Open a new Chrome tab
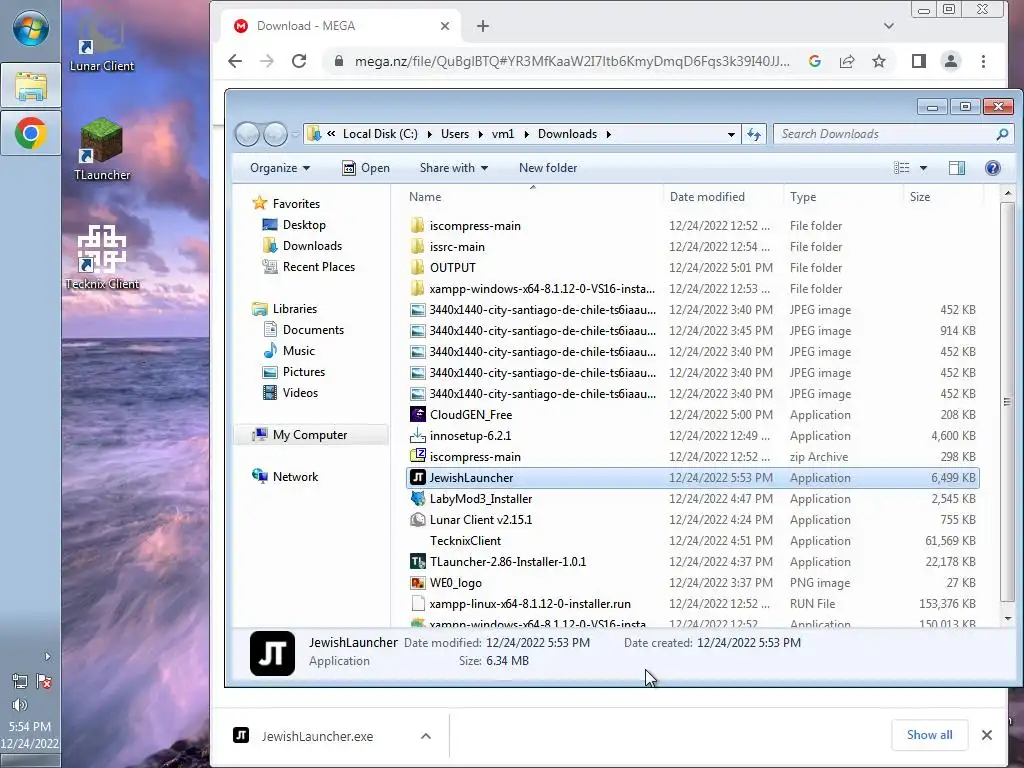The width and height of the screenshot is (1024, 768). (483, 26)
